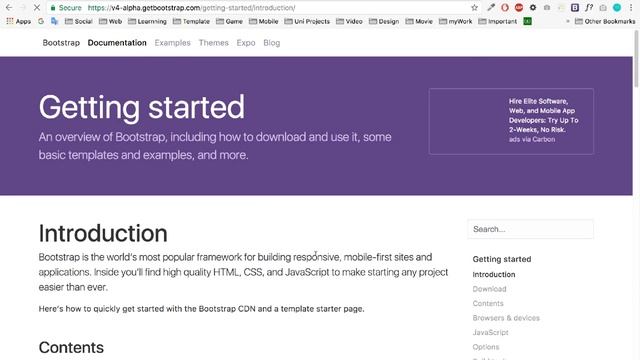640x360 pixels.
Task: Click the browser forward arrow
Action: 23,7
